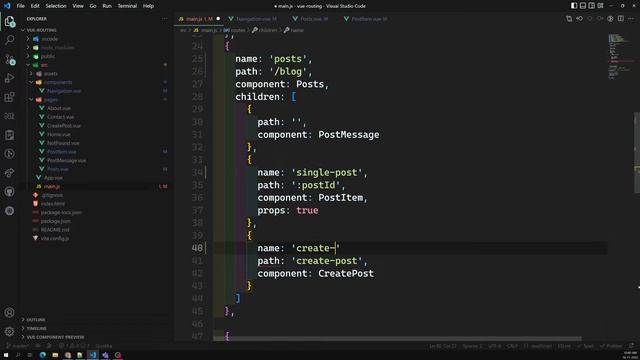Click the editor more actions ellipsis
The width and height of the screenshot is (640, 360).
631,19
